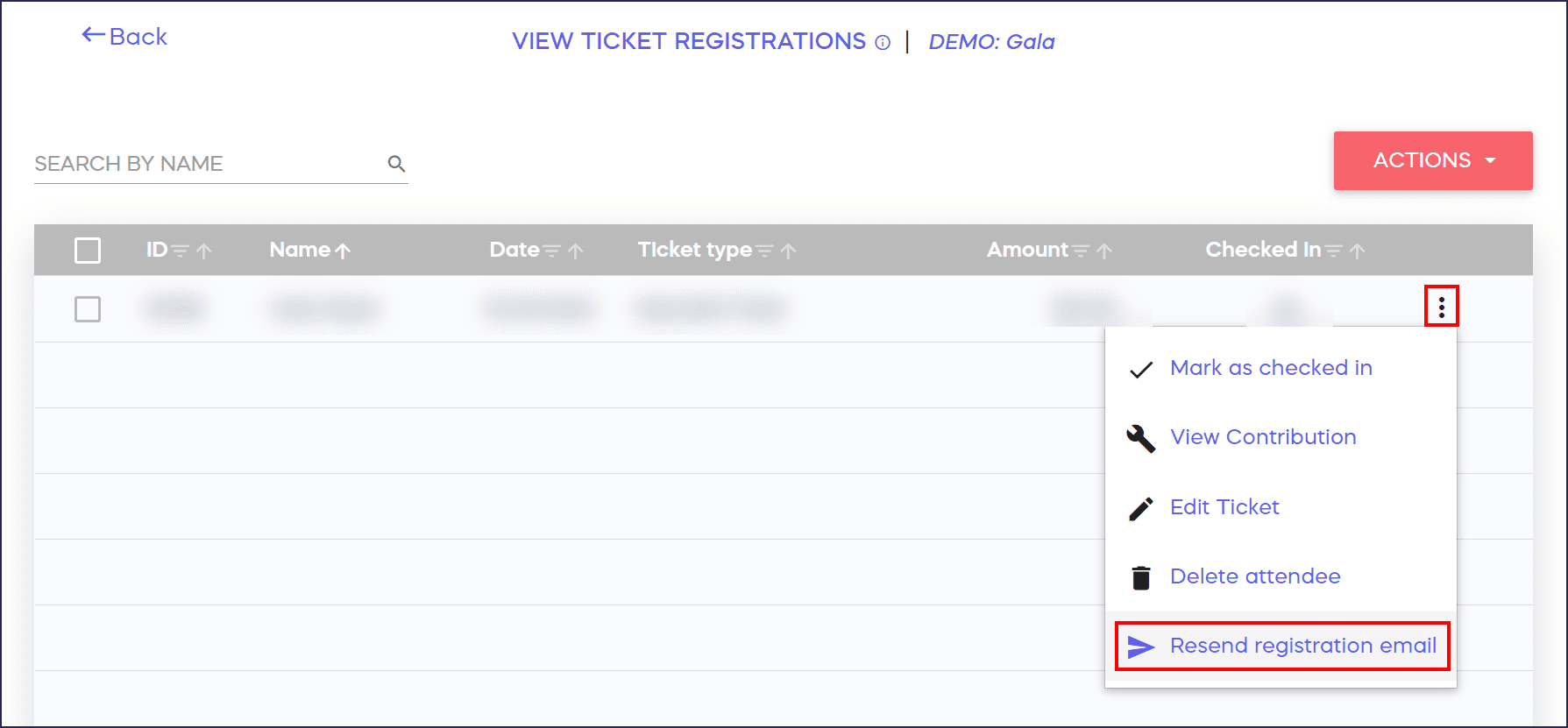The width and height of the screenshot is (1568, 728).
Task: Click the trash icon for Delete attendee
Action: tap(1140, 577)
